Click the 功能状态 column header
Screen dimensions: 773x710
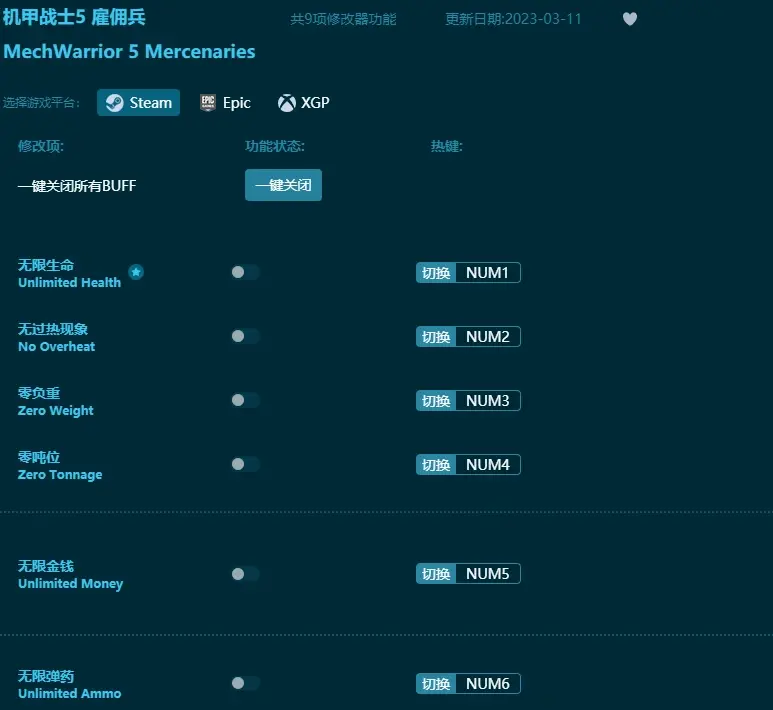[275, 146]
